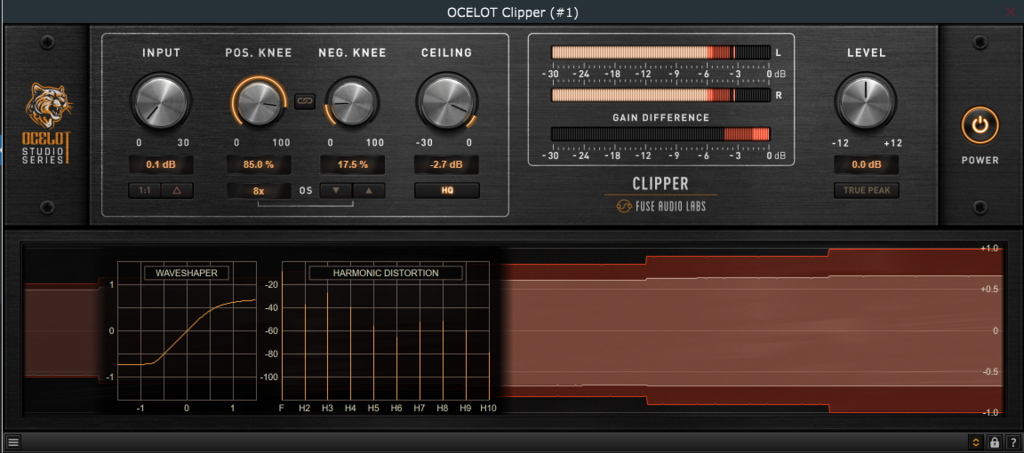Click the OS down arrow button
Viewport: 1024px width, 453px height.
(336, 191)
